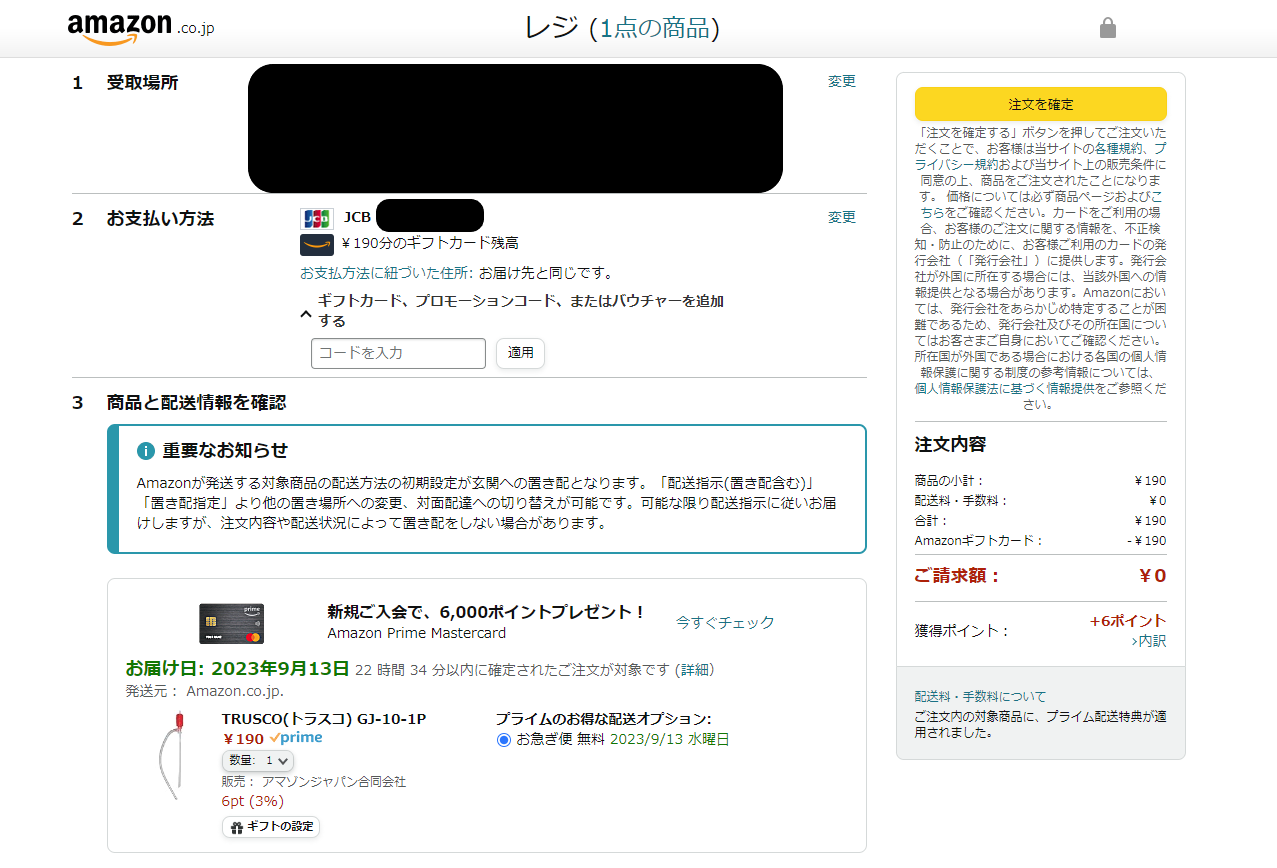
Task: Click the +6ポイント earned points text
Action: (x=1128, y=621)
